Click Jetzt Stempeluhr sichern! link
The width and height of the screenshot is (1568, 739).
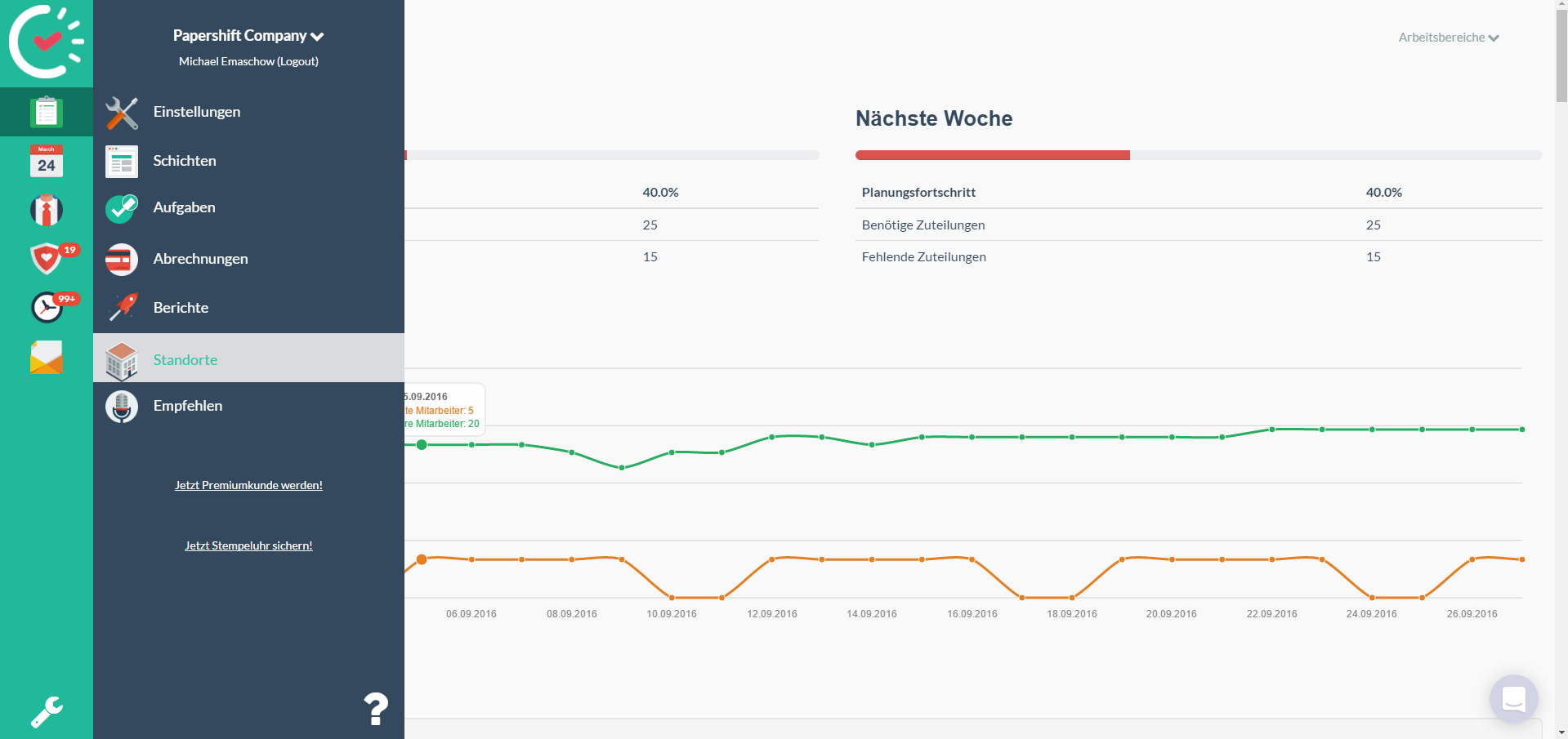click(248, 545)
